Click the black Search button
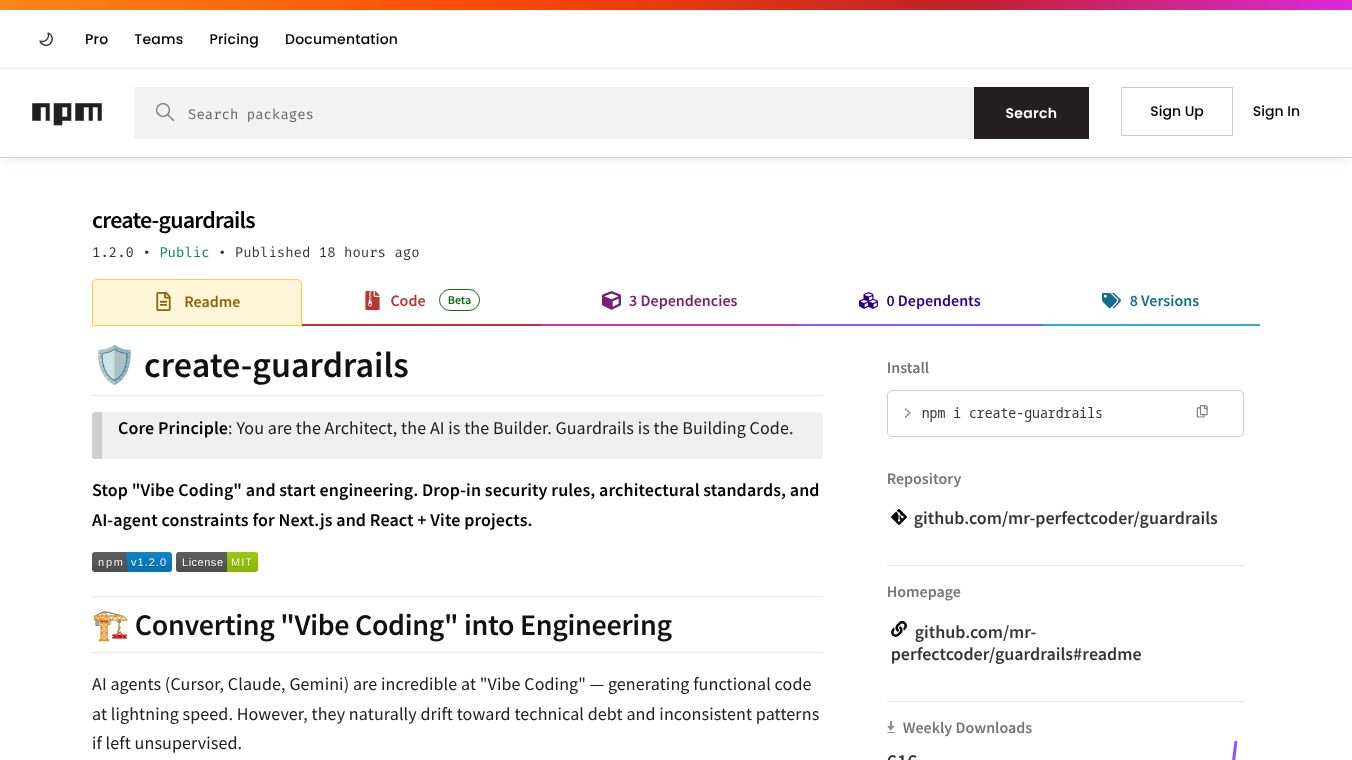The height and width of the screenshot is (760, 1352). tap(1031, 113)
